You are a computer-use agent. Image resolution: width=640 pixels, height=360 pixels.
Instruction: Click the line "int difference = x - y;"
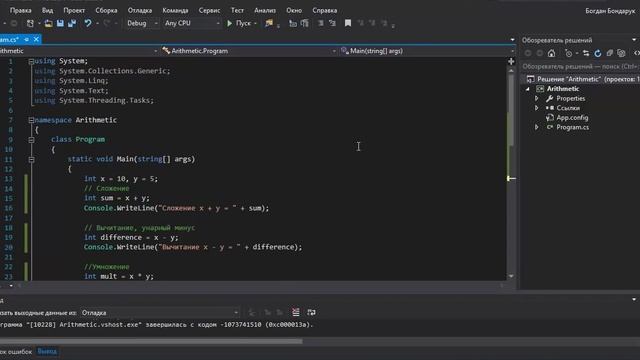click(x=131, y=237)
